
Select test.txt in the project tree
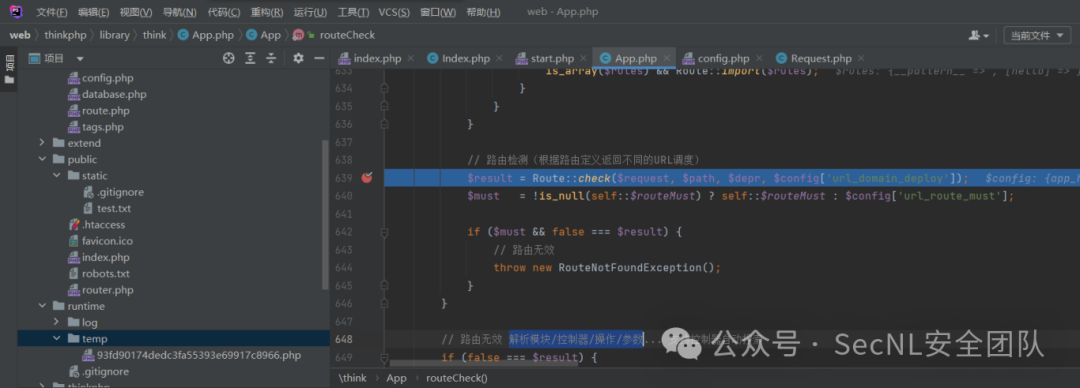(106, 208)
